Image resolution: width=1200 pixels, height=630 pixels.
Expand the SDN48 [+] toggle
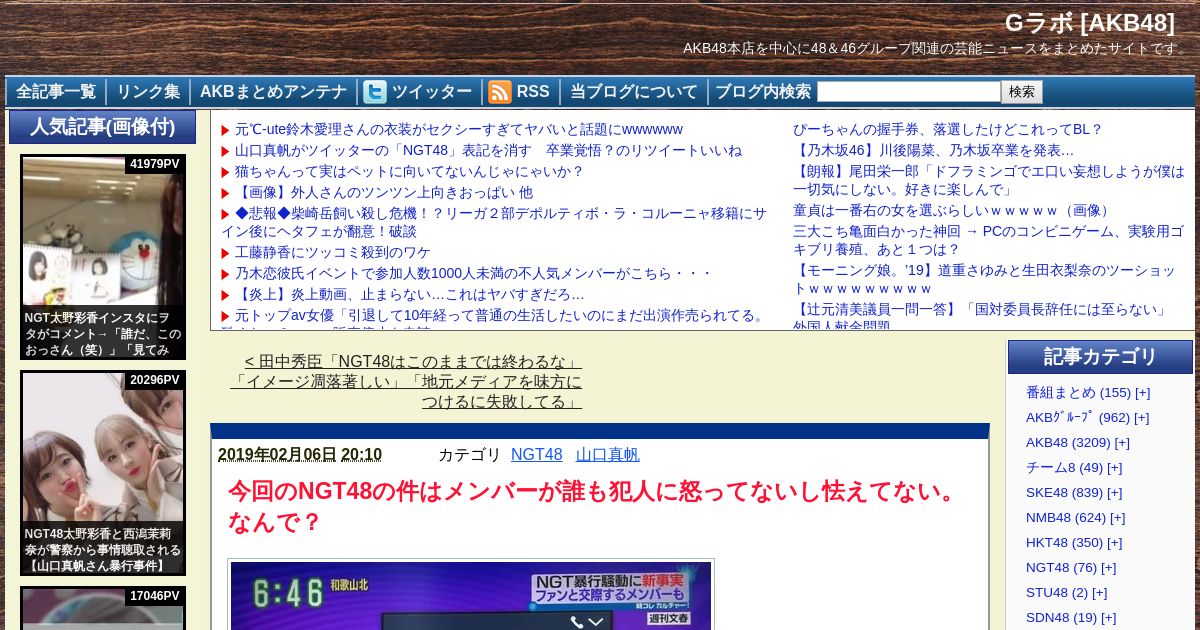tap(1109, 618)
